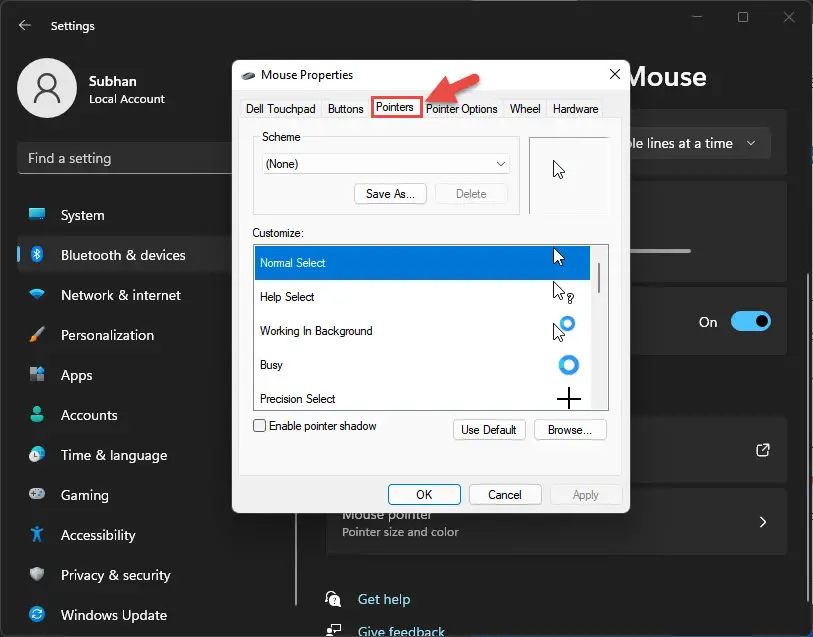The height and width of the screenshot is (637, 813).
Task: Close the Mouse Properties dialog
Action: tap(614, 74)
